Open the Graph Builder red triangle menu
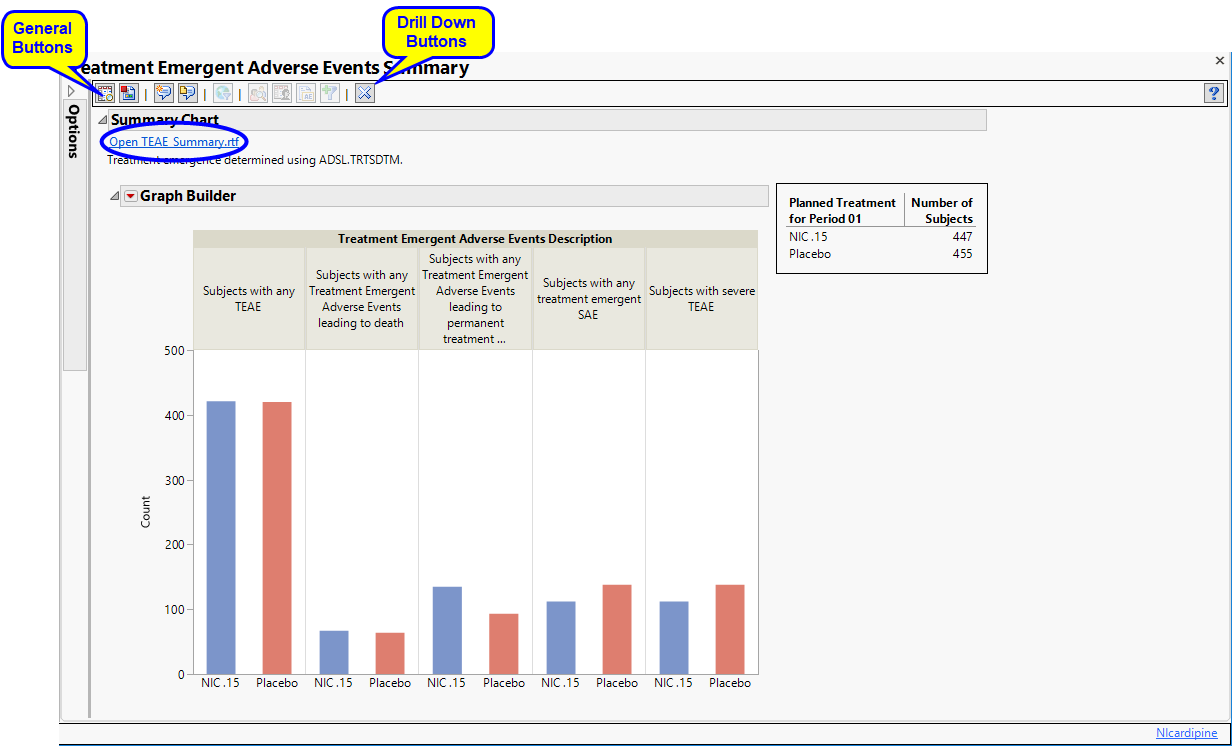 (x=130, y=196)
